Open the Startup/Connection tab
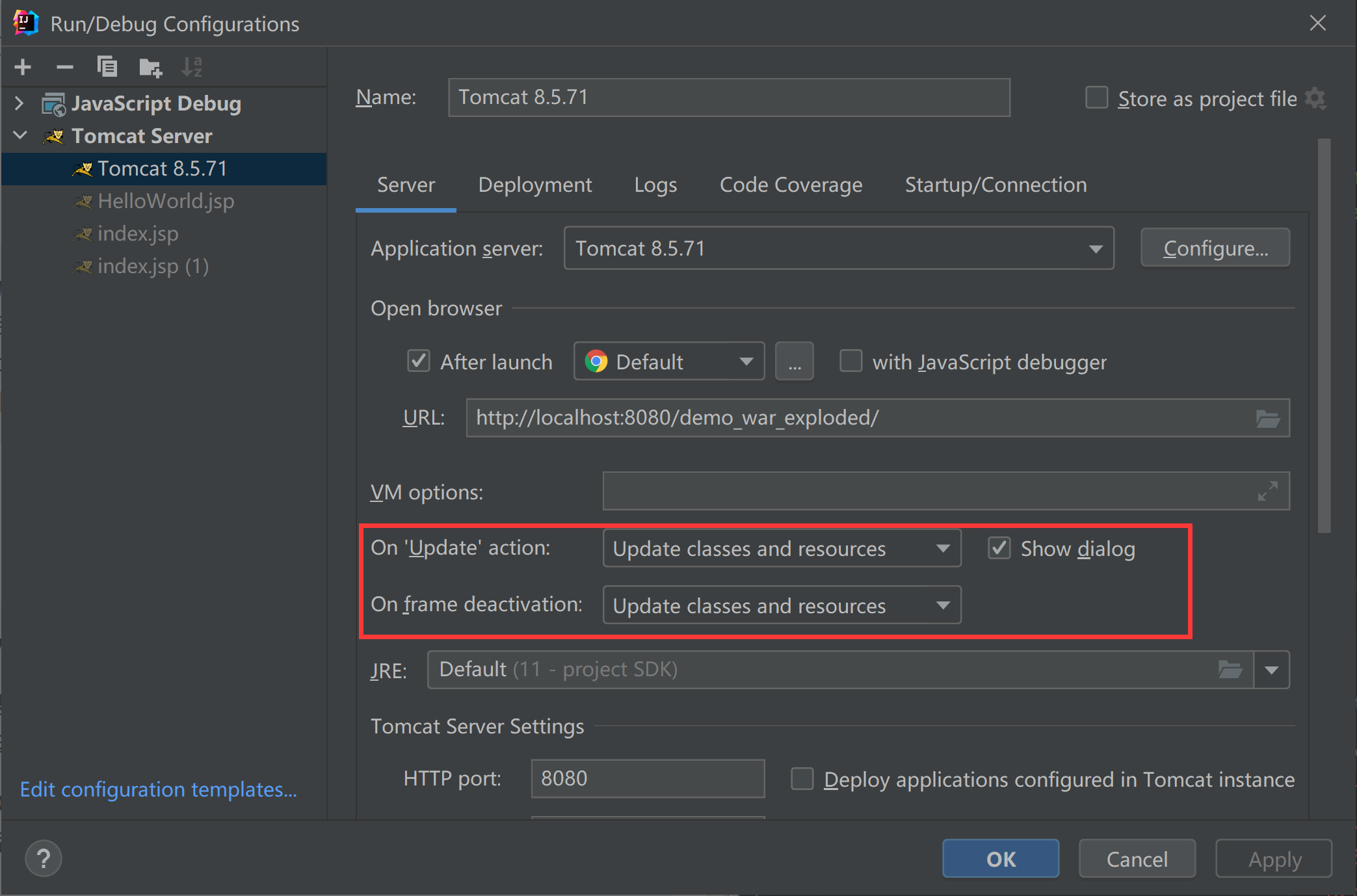The height and width of the screenshot is (896, 1357). [995, 185]
